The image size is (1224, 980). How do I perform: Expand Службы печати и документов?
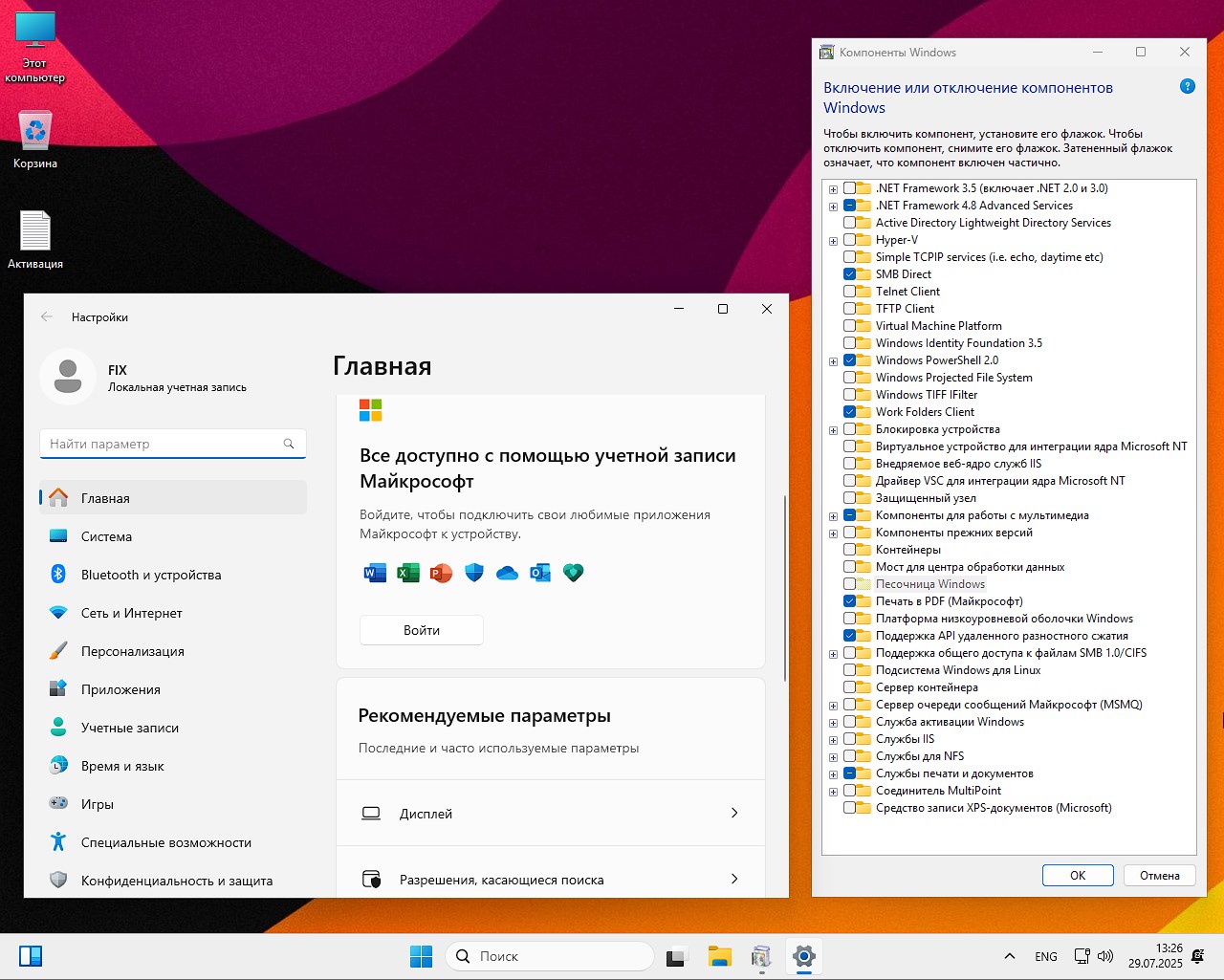(x=833, y=774)
